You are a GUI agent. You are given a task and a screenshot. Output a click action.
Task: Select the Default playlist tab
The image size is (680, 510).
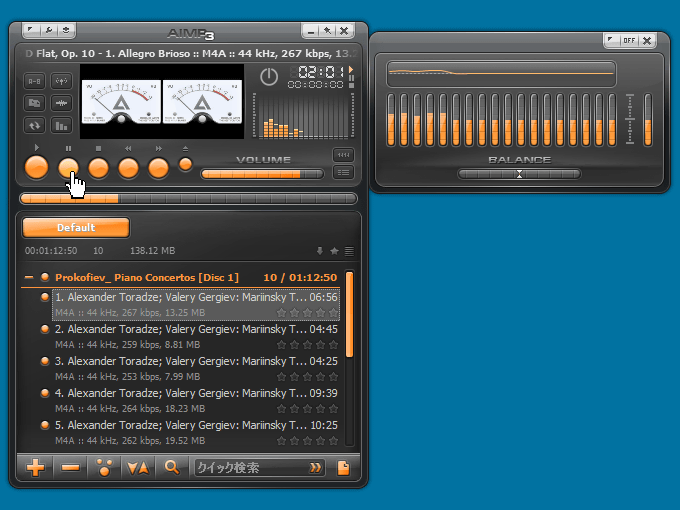point(76,227)
